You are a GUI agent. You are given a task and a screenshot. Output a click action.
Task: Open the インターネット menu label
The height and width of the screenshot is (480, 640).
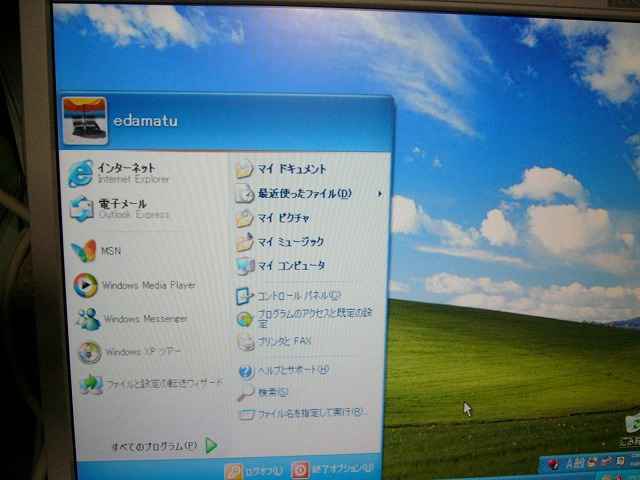[x=126, y=167]
